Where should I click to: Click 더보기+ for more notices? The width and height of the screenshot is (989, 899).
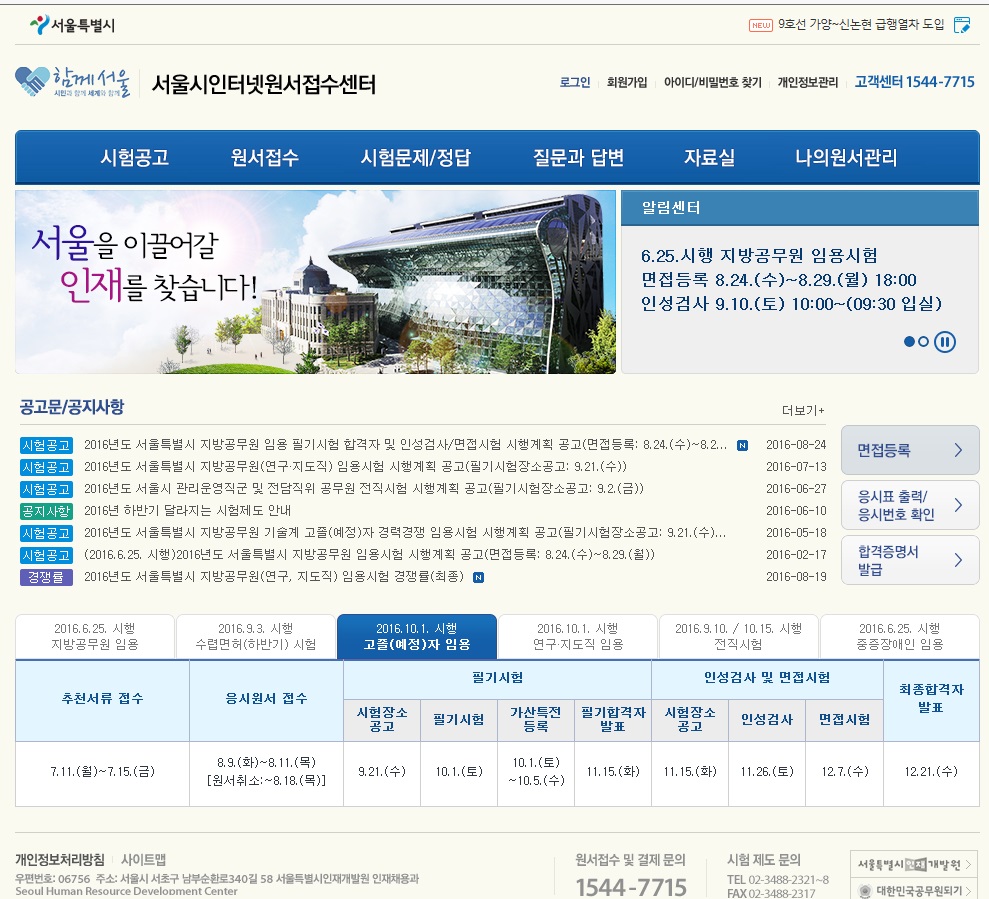point(803,411)
